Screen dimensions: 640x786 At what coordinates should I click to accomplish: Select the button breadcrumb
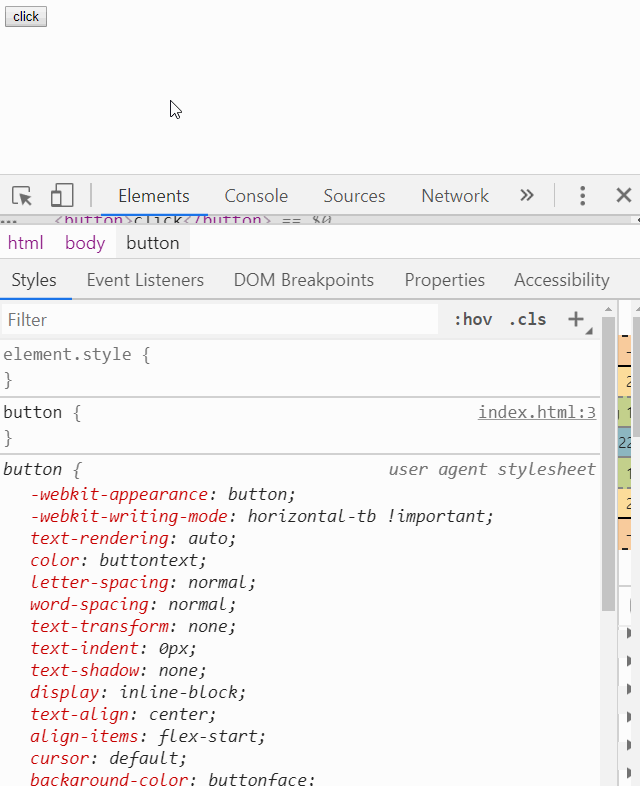click(x=153, y=243)
